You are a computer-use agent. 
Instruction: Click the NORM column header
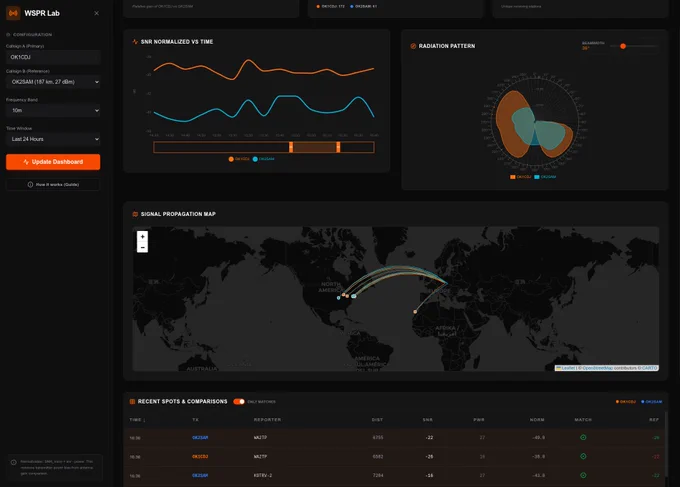point(537,420)
